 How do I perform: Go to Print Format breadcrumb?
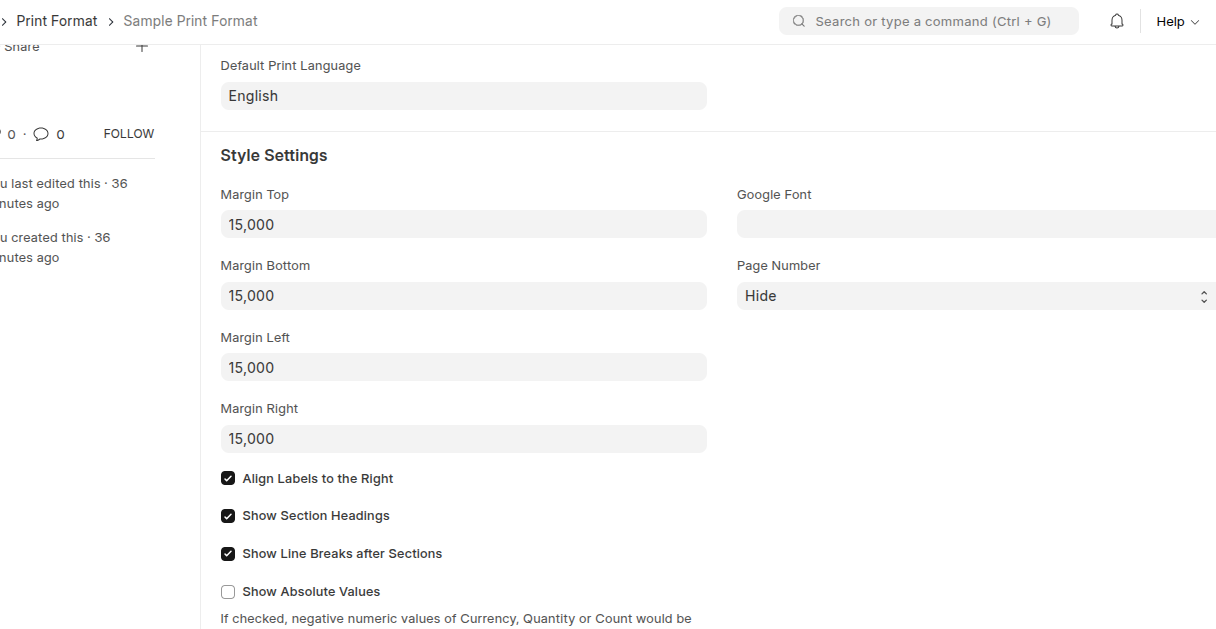[x=57, y=21]
